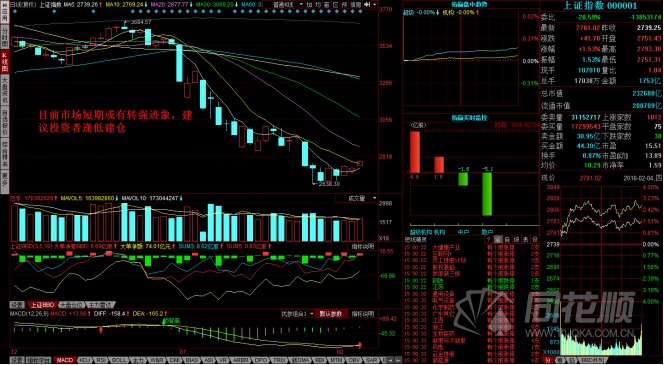Open the 优化组合1 dropdown

[299, 314]
